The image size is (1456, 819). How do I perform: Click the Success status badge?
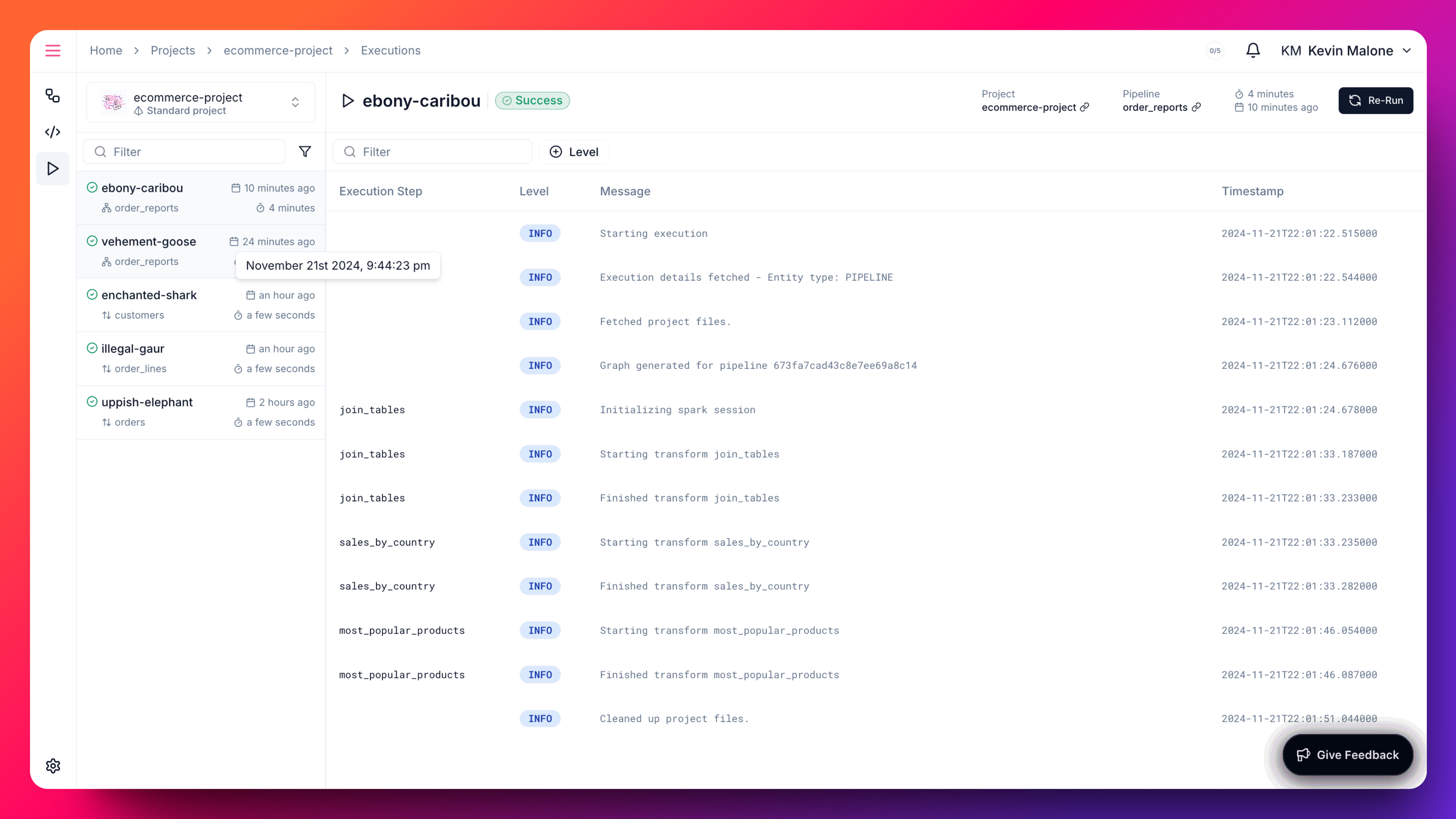(532, 100)
